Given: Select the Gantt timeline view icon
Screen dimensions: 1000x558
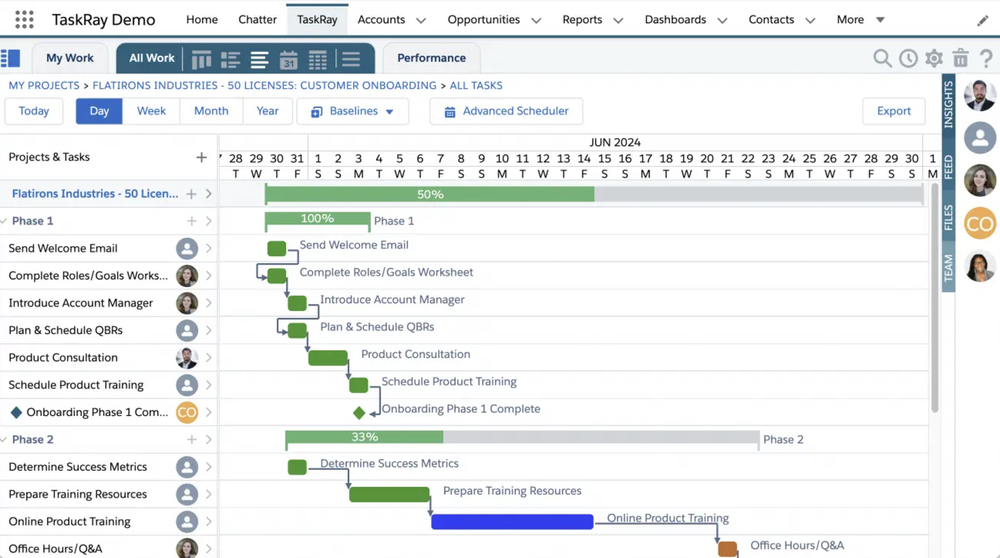Looking at the screenshot, I should click(x=259, y=59).
